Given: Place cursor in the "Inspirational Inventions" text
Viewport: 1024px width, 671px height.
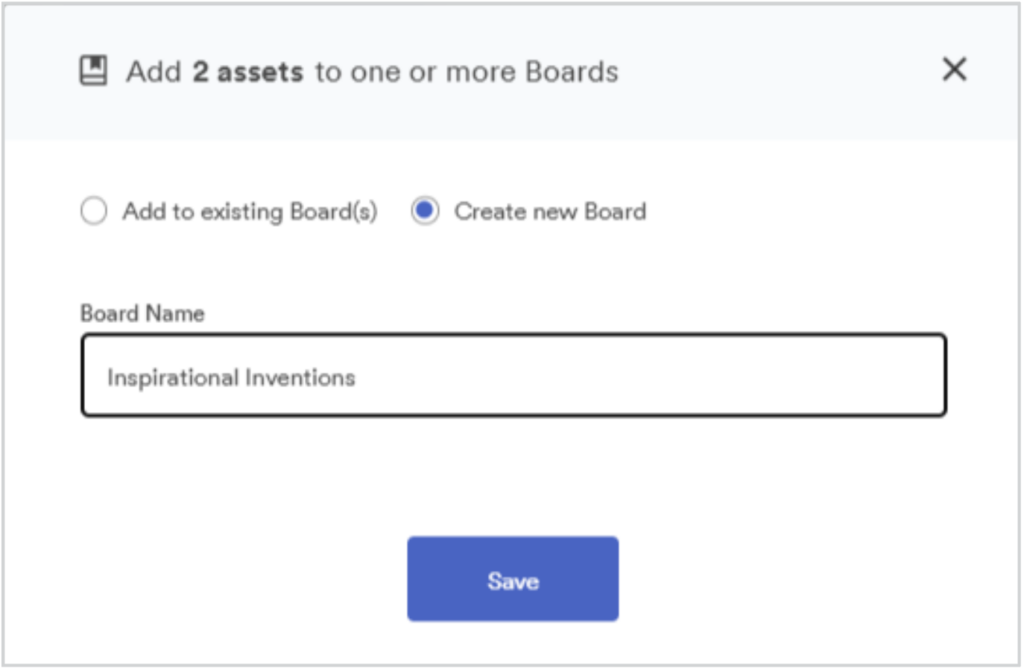Looking at the screenshot, I should point(231,378).
